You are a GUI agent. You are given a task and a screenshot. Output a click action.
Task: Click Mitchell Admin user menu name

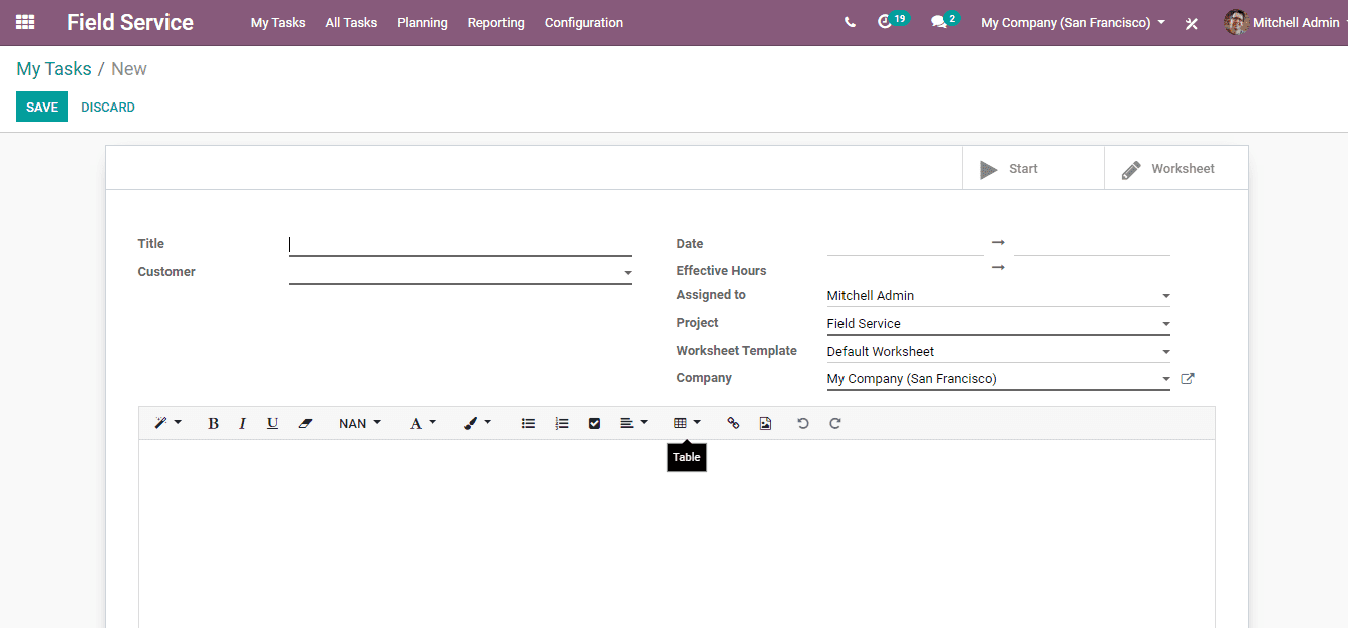click(1296, 22)
